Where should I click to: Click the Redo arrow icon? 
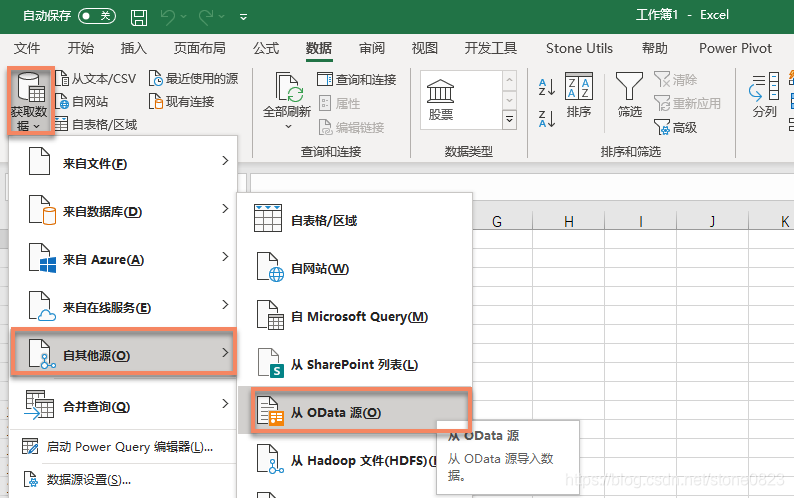point(206,17)
